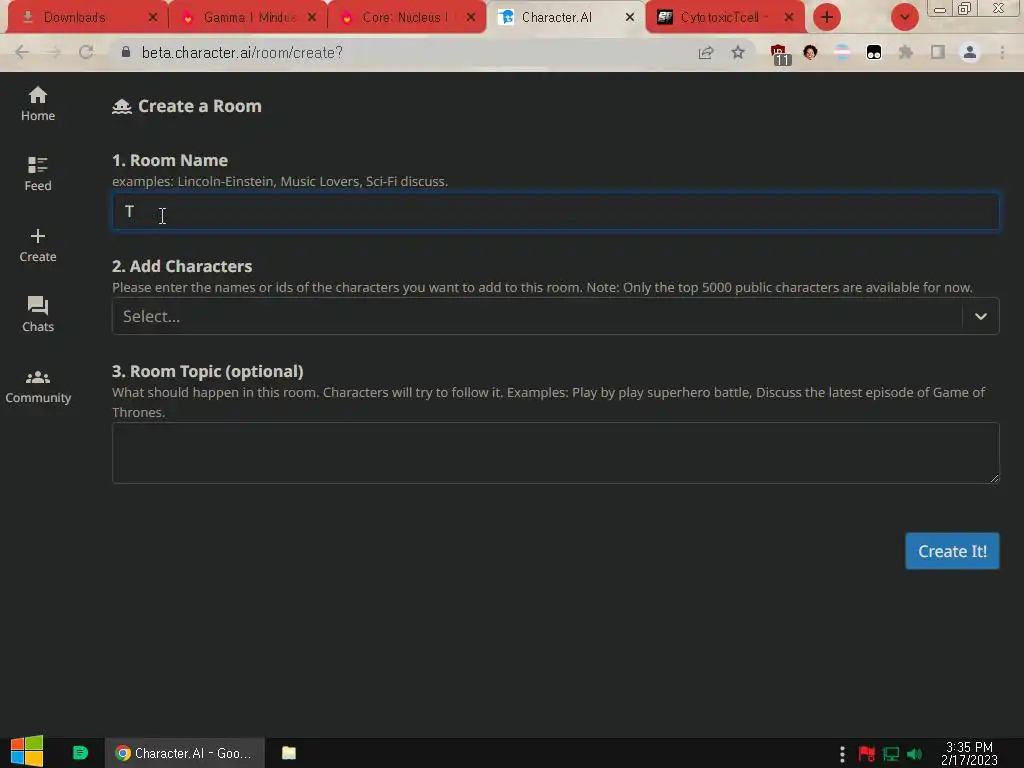Open the Extensions puzzle menu
Screen dimensions: 1024x768
pyautogui.click(x=906, y=52)
